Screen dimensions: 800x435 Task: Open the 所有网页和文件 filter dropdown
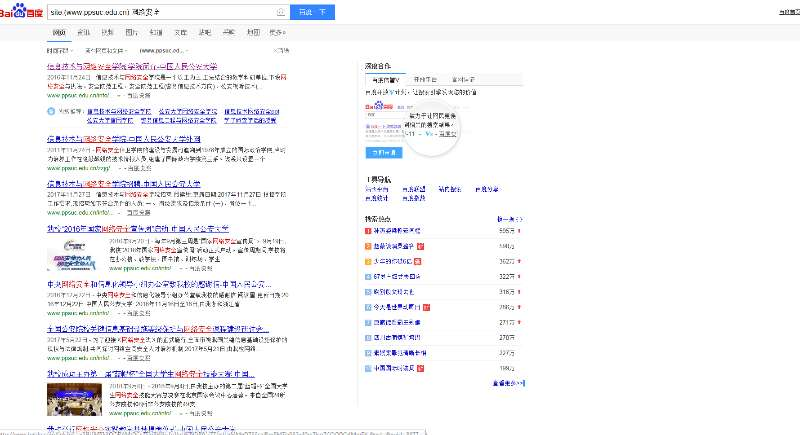pos(106,50)
